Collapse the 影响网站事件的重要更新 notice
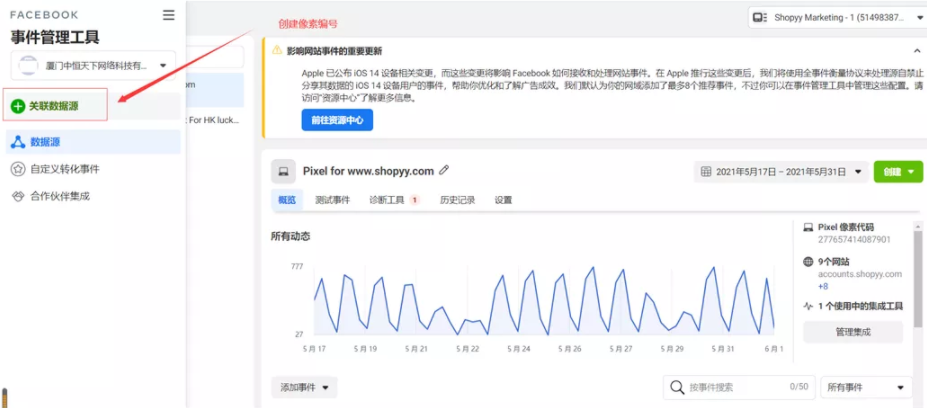The height and width of the screenshot is (408, 927). coord(917,51)
